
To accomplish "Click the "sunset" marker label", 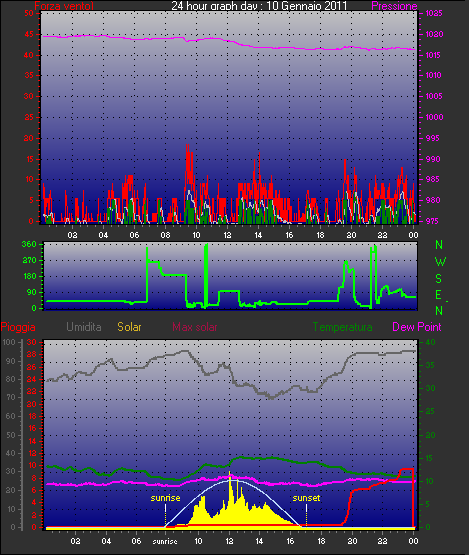I will click(x=306, y=498).
